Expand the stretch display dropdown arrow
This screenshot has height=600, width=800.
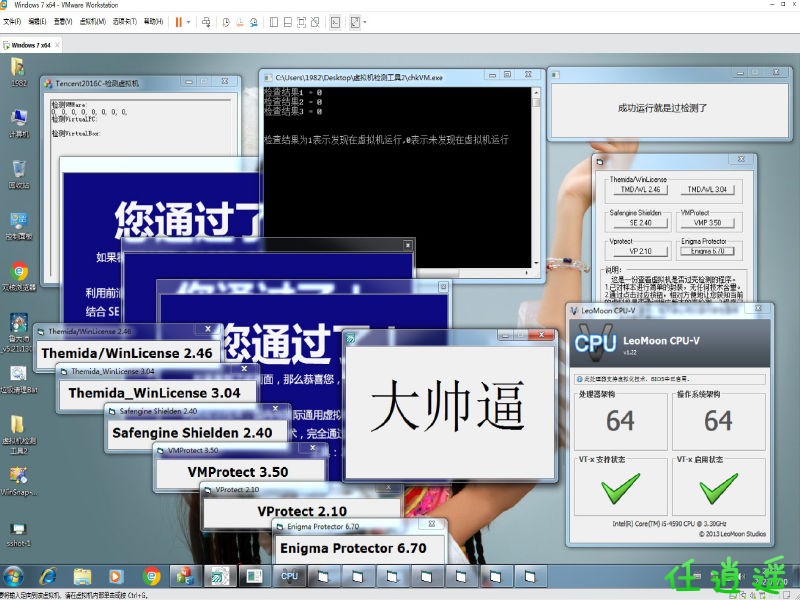click(x=365, y=22)
